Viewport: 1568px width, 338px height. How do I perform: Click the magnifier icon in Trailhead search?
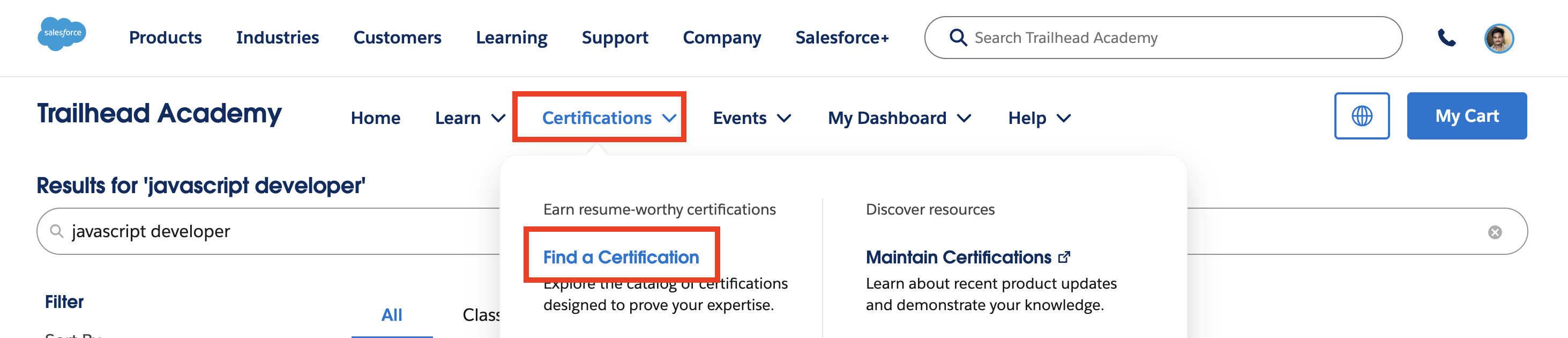tap(958, 38)
